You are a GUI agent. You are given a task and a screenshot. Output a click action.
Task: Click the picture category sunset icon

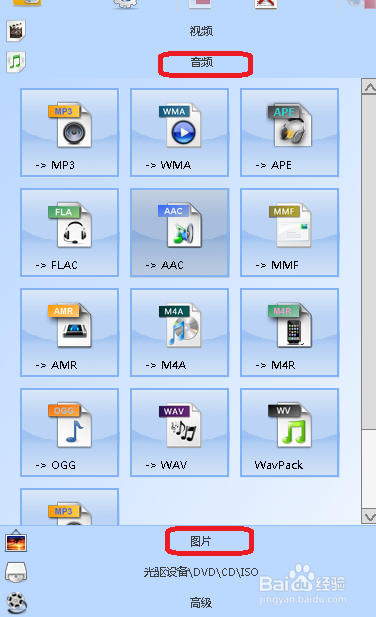click(16, 542)
